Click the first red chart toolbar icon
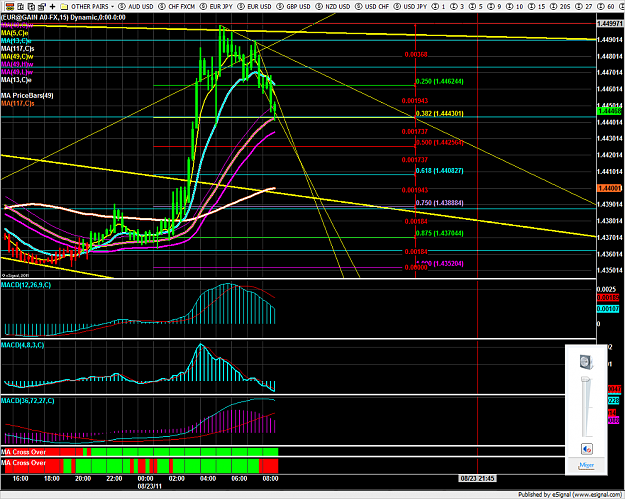This screenshot has width=625, height=499. click(x=10, y=6)
